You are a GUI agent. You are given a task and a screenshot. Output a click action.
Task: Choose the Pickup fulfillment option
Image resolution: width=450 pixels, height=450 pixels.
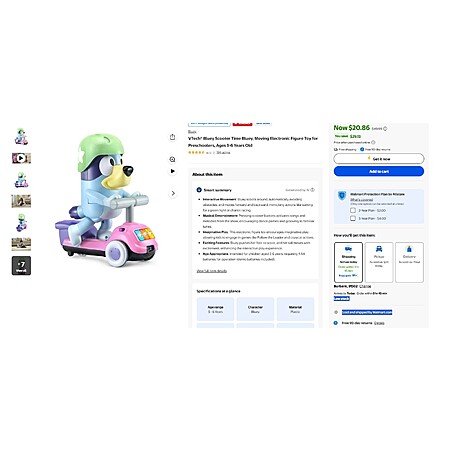click(x=379, y=262)
